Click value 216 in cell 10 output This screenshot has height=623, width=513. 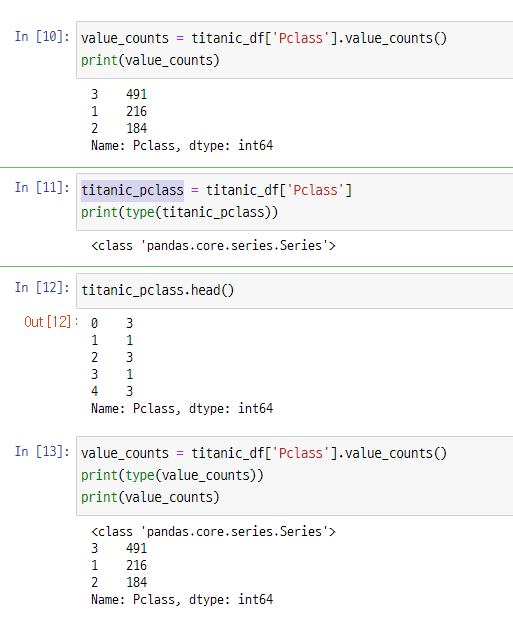(x=137, y=112)
